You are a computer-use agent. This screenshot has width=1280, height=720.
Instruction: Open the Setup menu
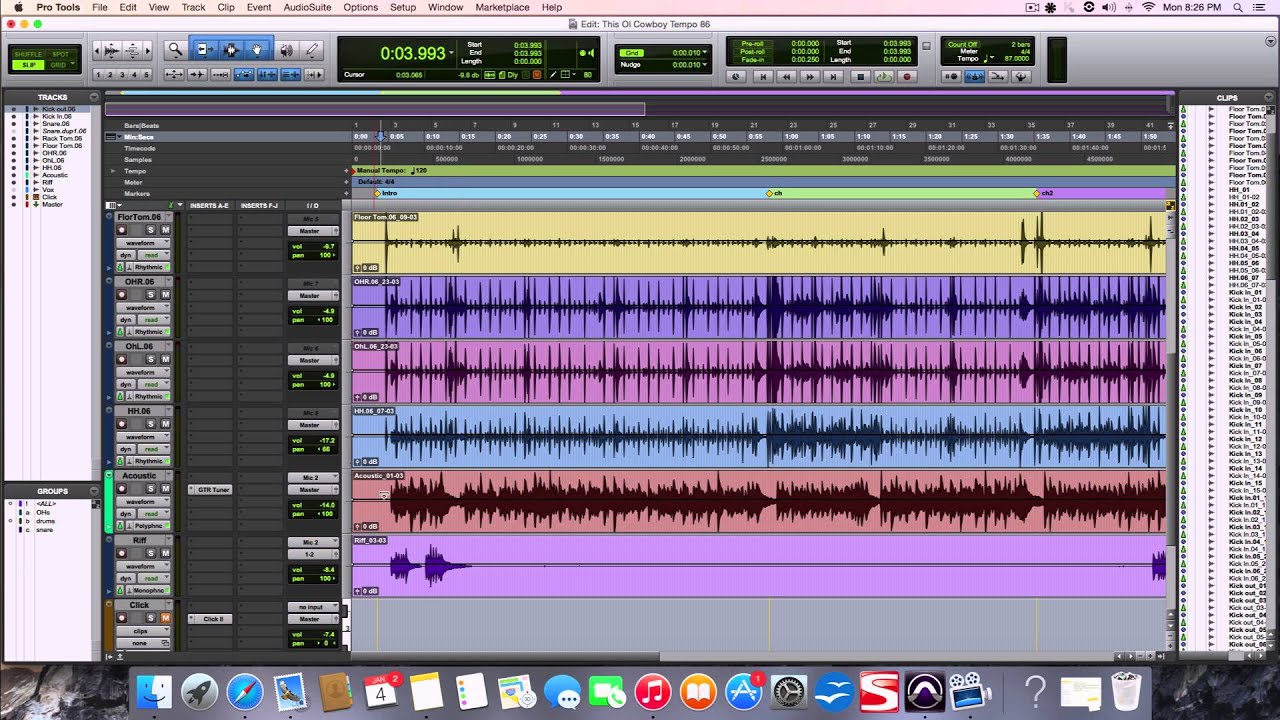(x=403, y=7)
